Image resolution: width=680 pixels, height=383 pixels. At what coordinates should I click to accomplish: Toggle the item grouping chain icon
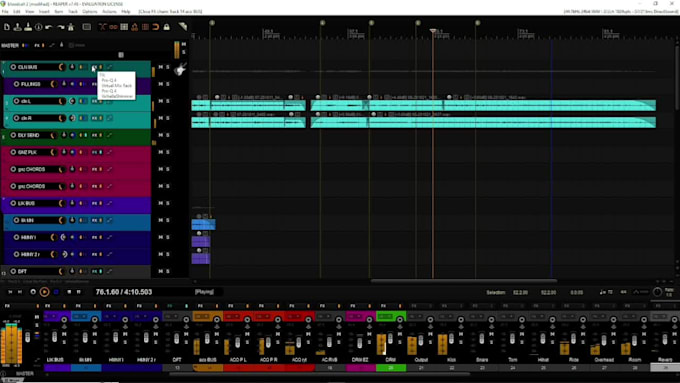[x=113, y=27]
